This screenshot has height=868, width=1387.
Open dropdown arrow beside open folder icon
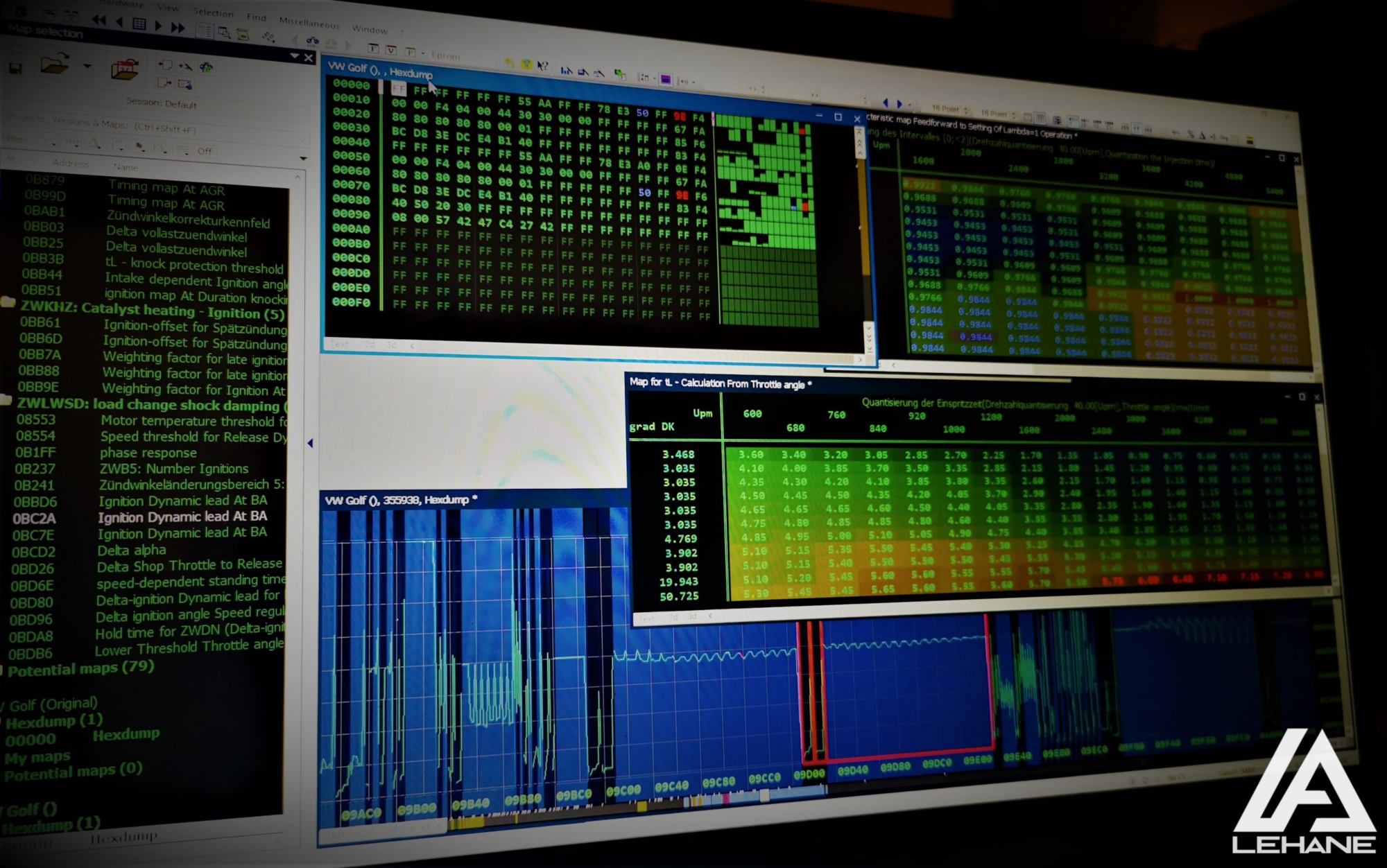coord(87,66)
